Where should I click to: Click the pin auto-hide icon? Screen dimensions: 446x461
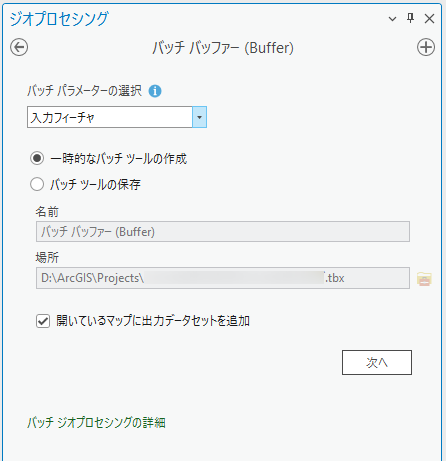[x=410, y=18]
